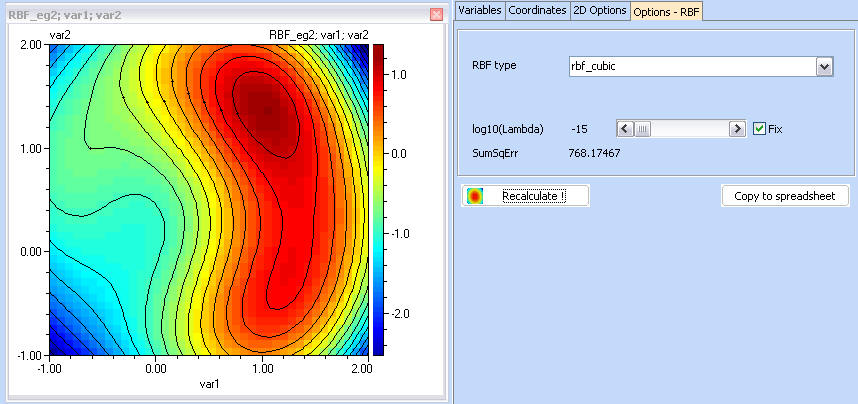
Task: Select the Options - RBF tab
Action: click(667, 10)
